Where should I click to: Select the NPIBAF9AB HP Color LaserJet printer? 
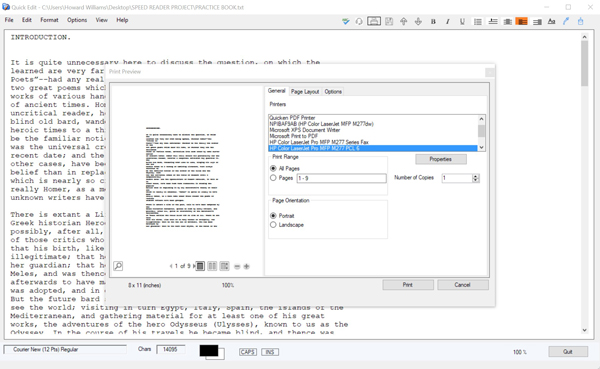click(x=373, y=124)
